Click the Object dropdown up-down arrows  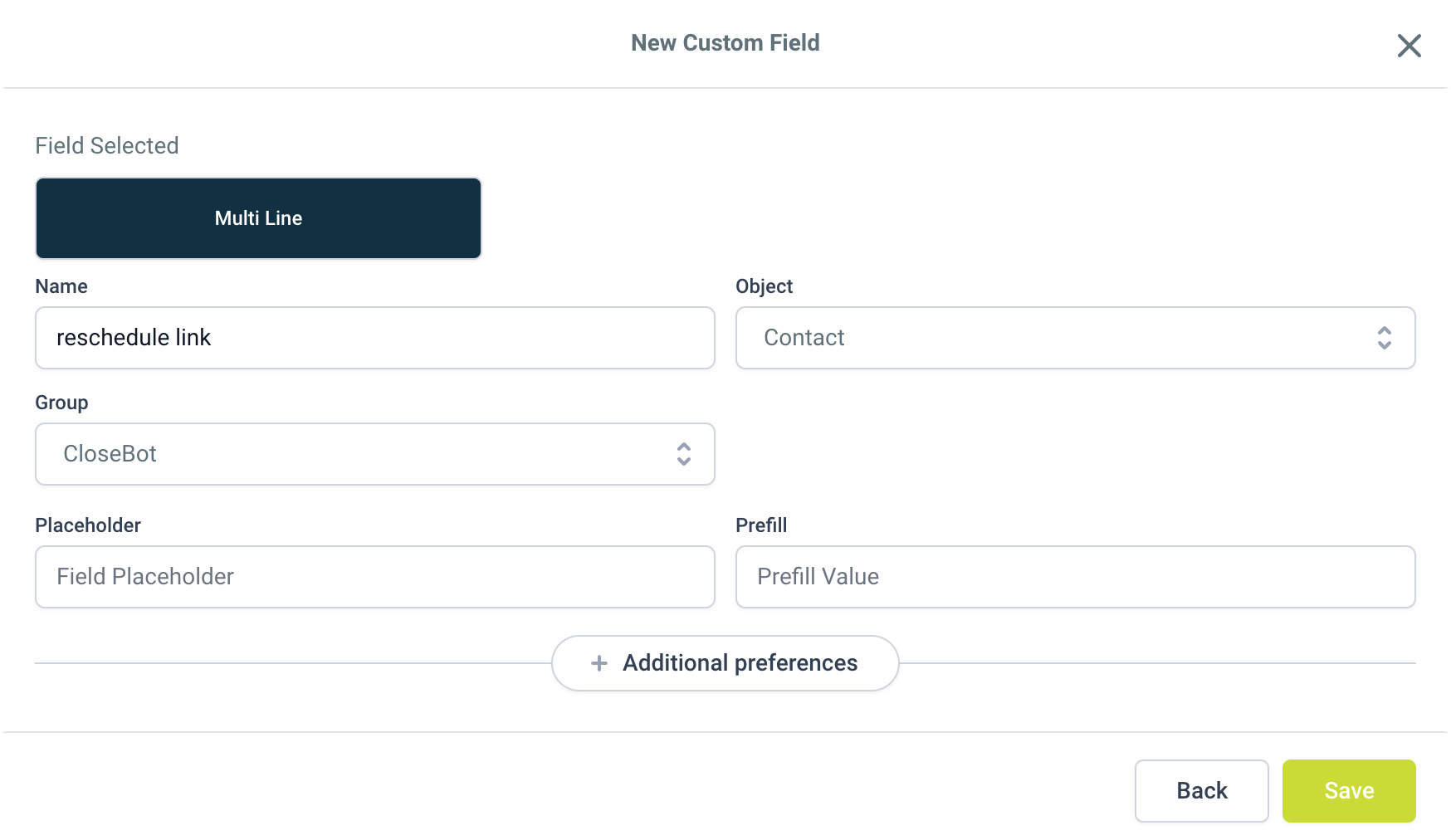coord(1384,338)
